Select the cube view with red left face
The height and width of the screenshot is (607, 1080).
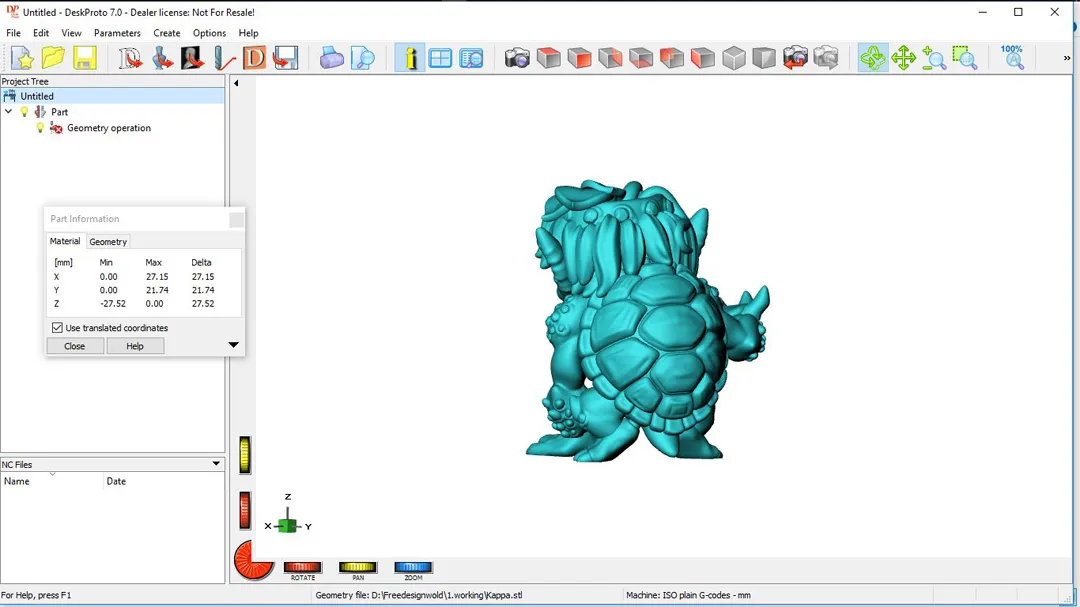coord(703,58)
